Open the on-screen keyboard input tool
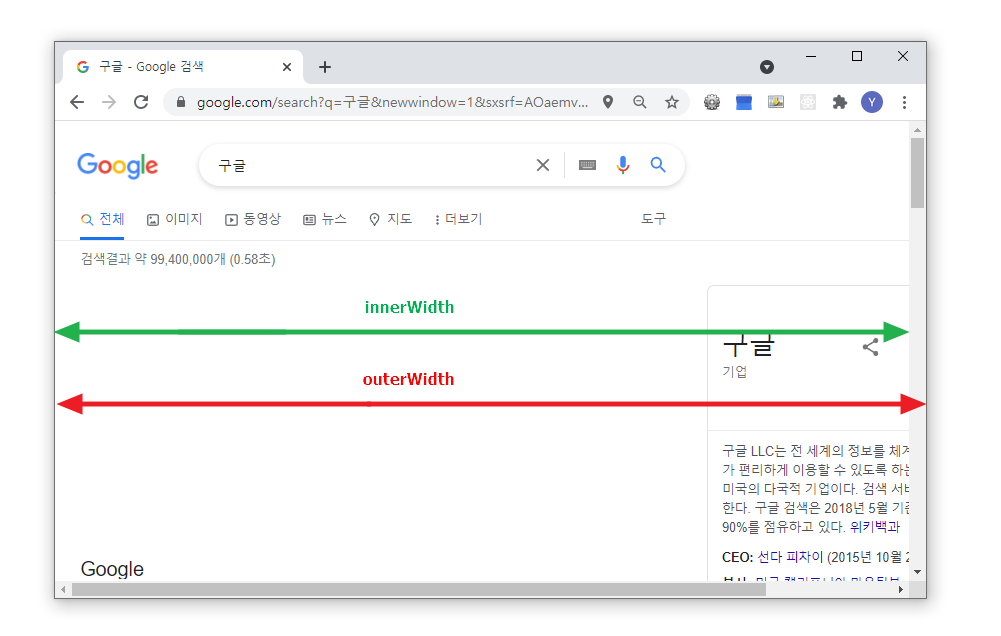1001x636 pixels. [x=587, y=165]
